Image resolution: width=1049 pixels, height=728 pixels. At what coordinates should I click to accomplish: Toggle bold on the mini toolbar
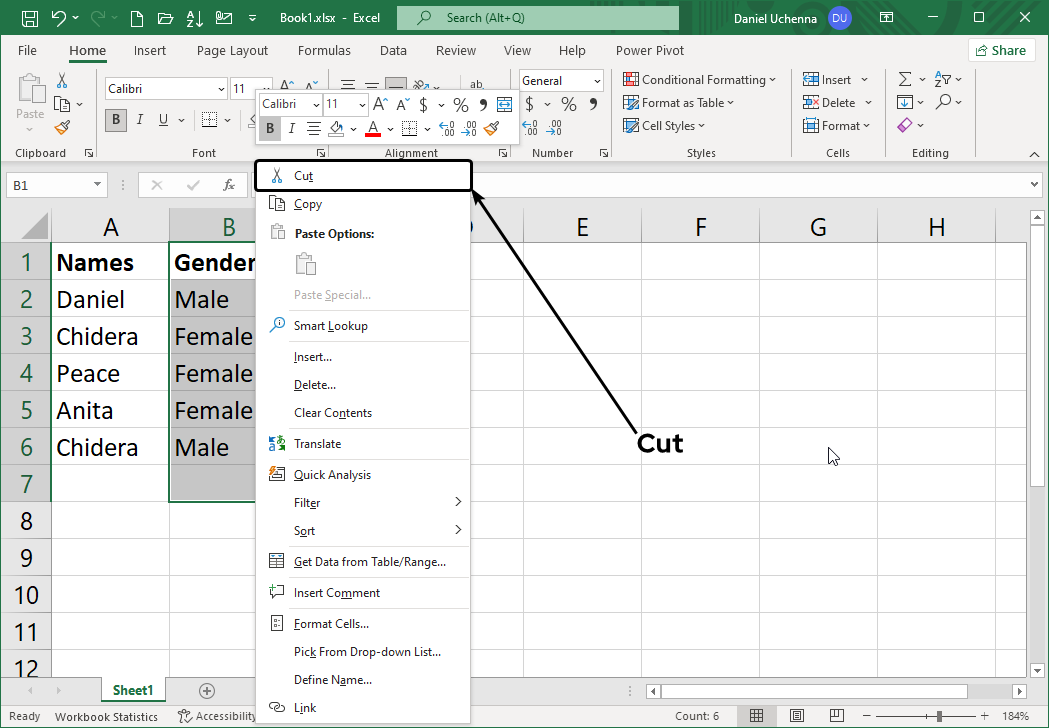pos(269,128)
